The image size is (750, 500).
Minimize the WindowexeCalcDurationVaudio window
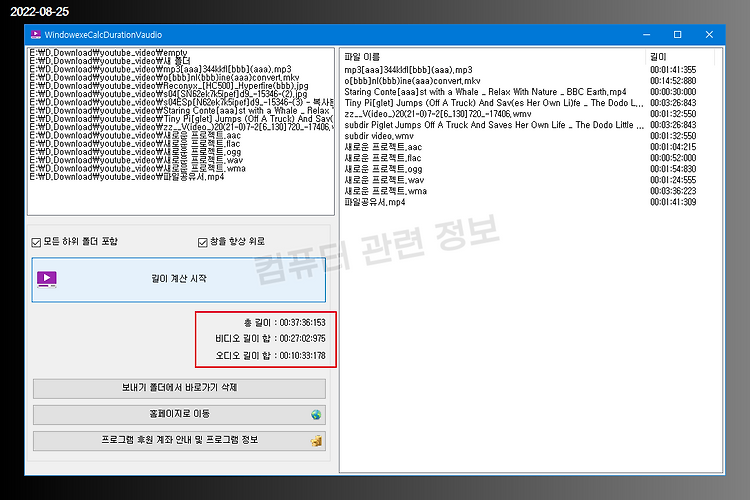(647, 34)
